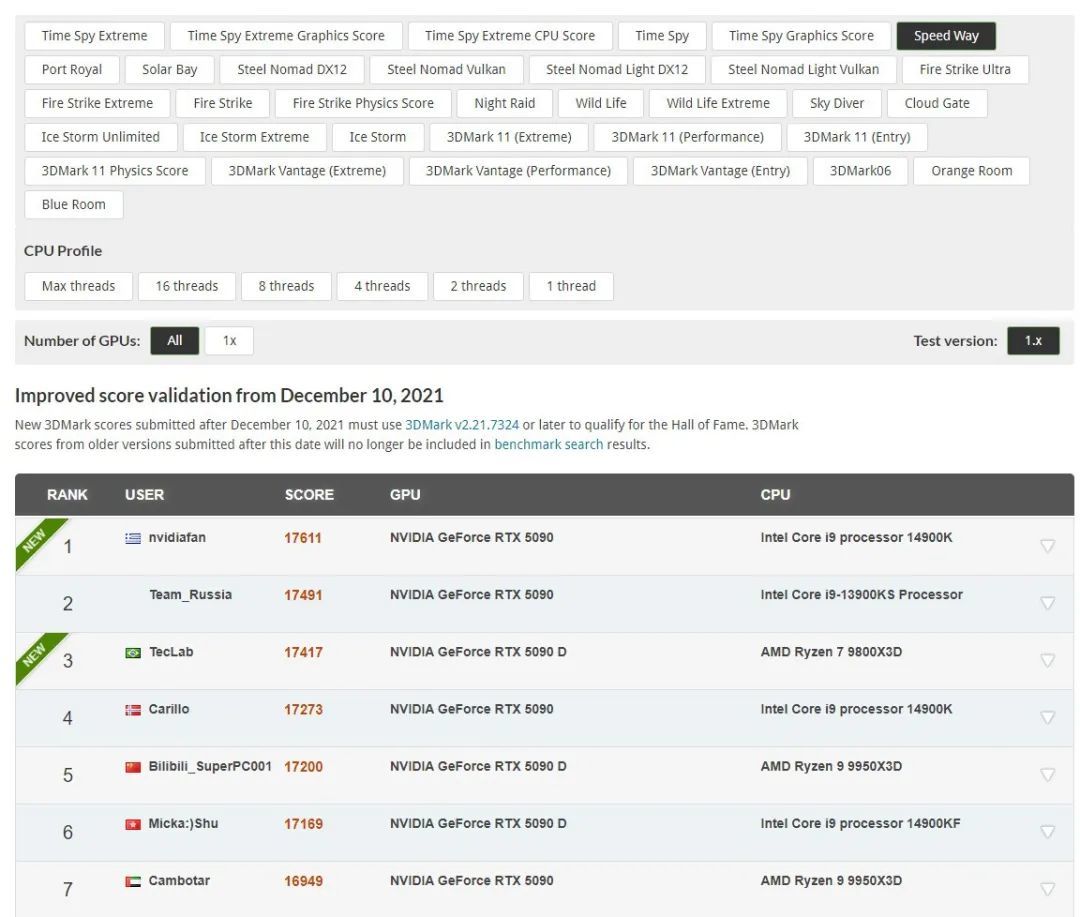The width and height of the screenshot is (1080, 917).
Task: Click the Norway flag beside Carillo
Action: point(133,710)
